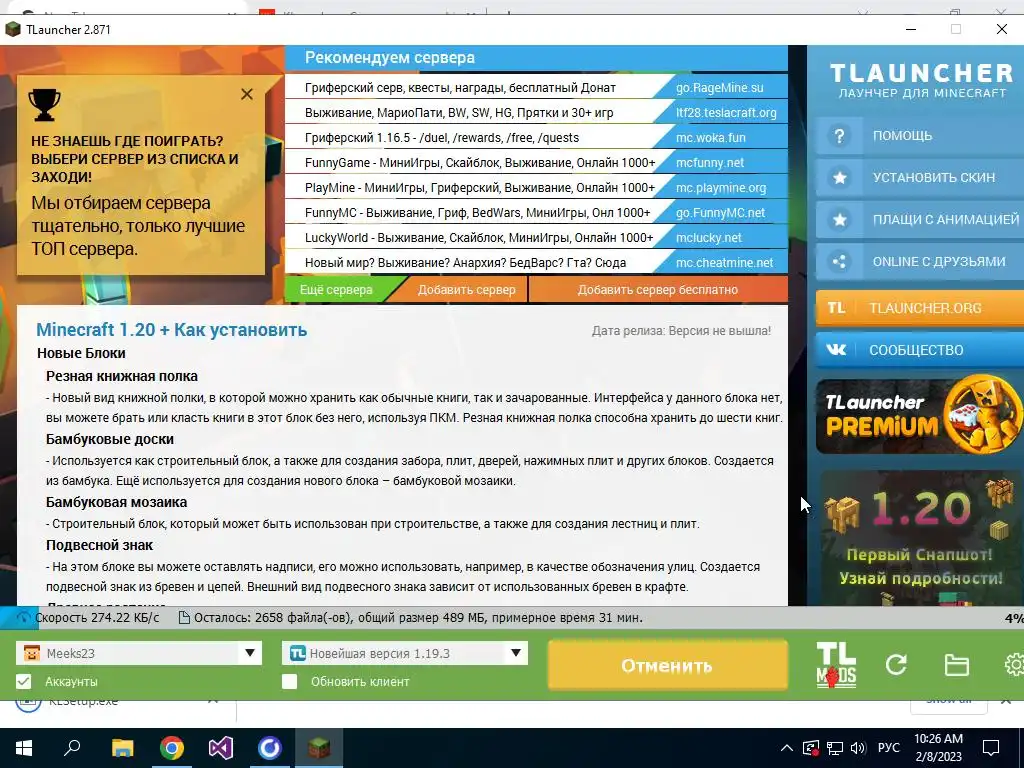Image resolution: width=1024 pixels, height=768 pixels.
Task: Click the Meeks23 account avatar icon
Action: point(31,653)
